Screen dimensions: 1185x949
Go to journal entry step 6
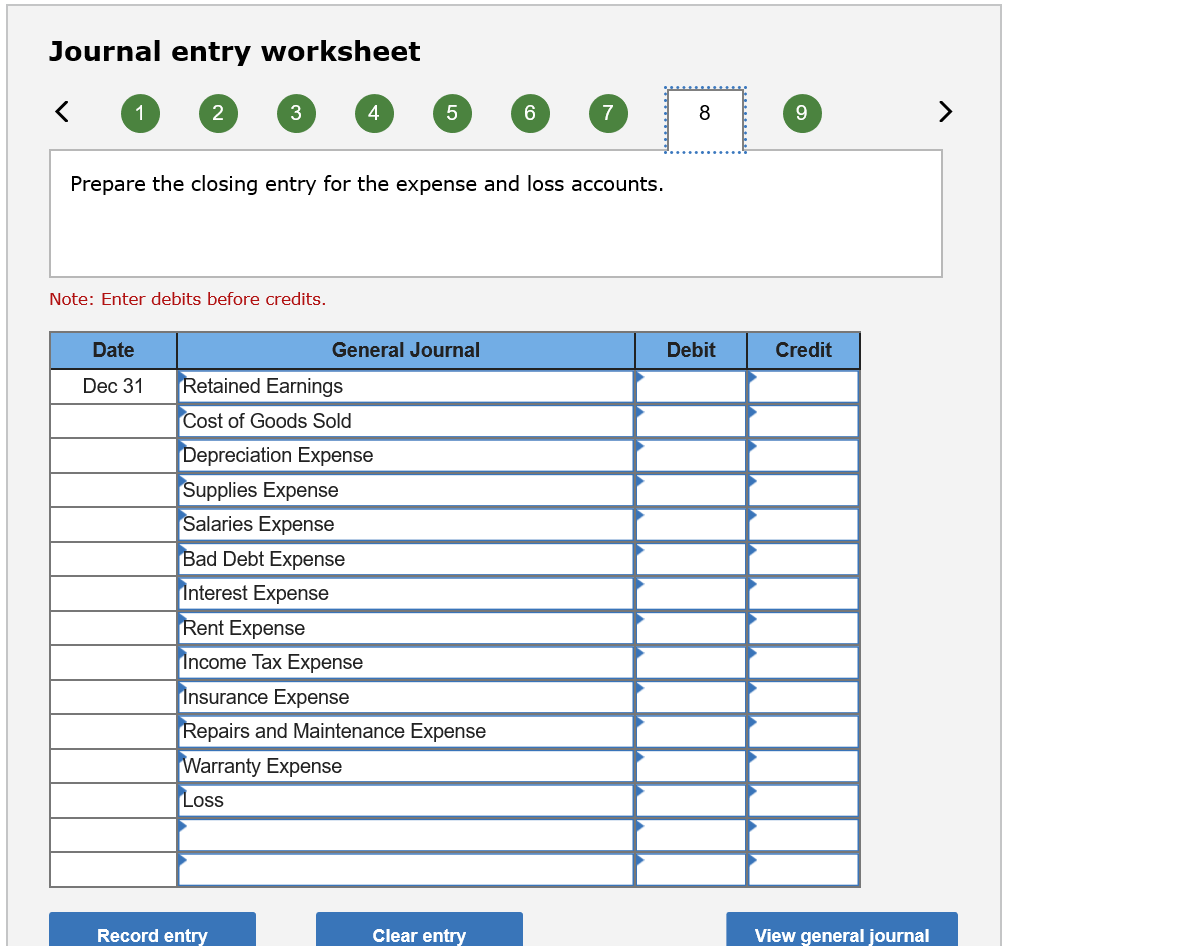(530, 113)
